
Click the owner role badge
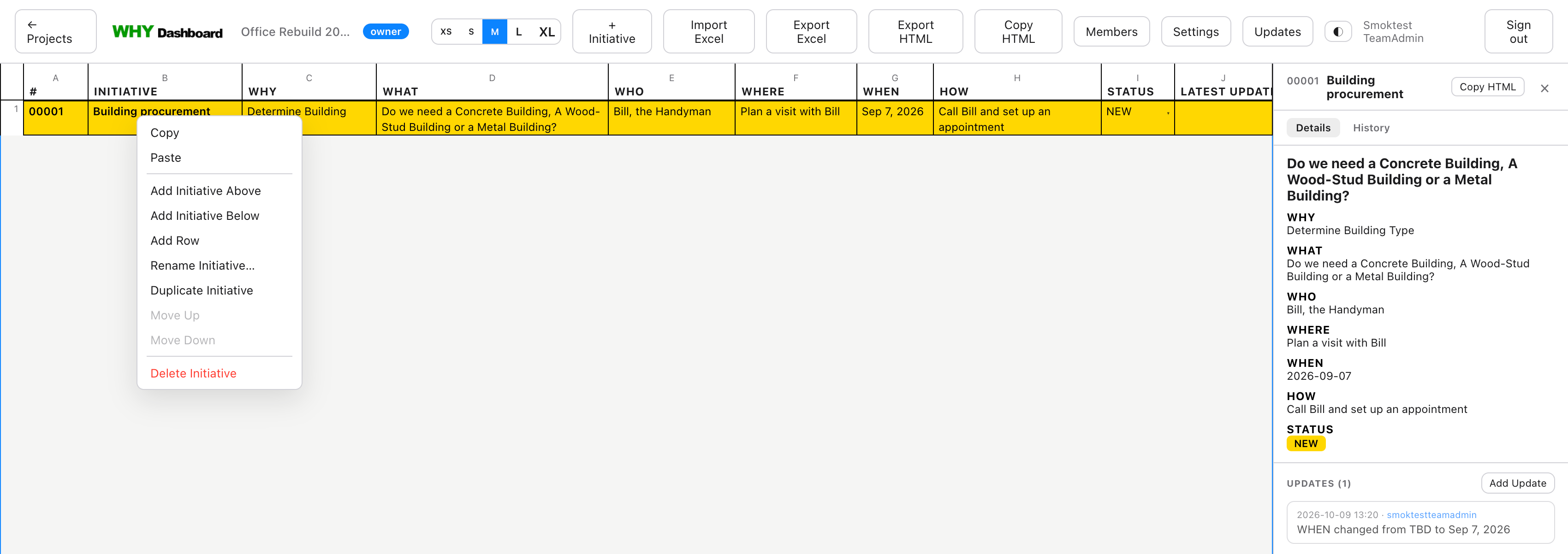tap(385, 32)
